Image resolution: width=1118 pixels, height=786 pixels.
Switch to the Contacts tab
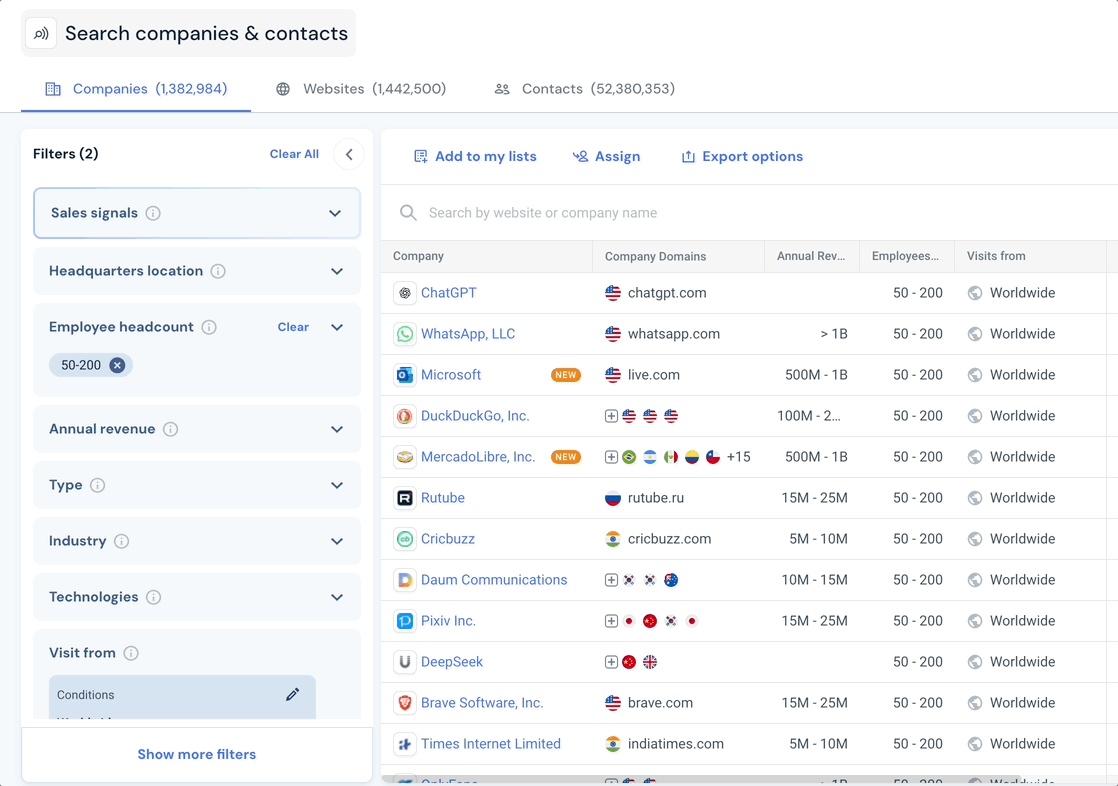coord(585,89)
